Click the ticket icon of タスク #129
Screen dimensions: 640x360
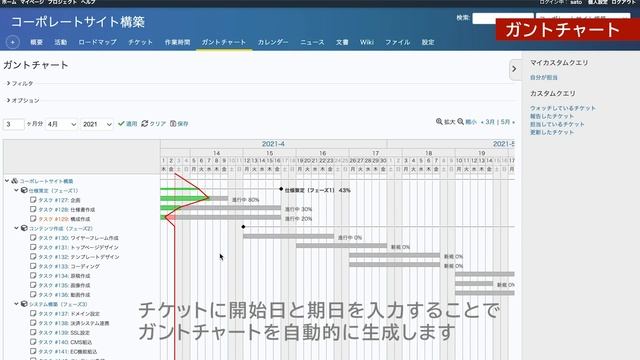(33, 219)
